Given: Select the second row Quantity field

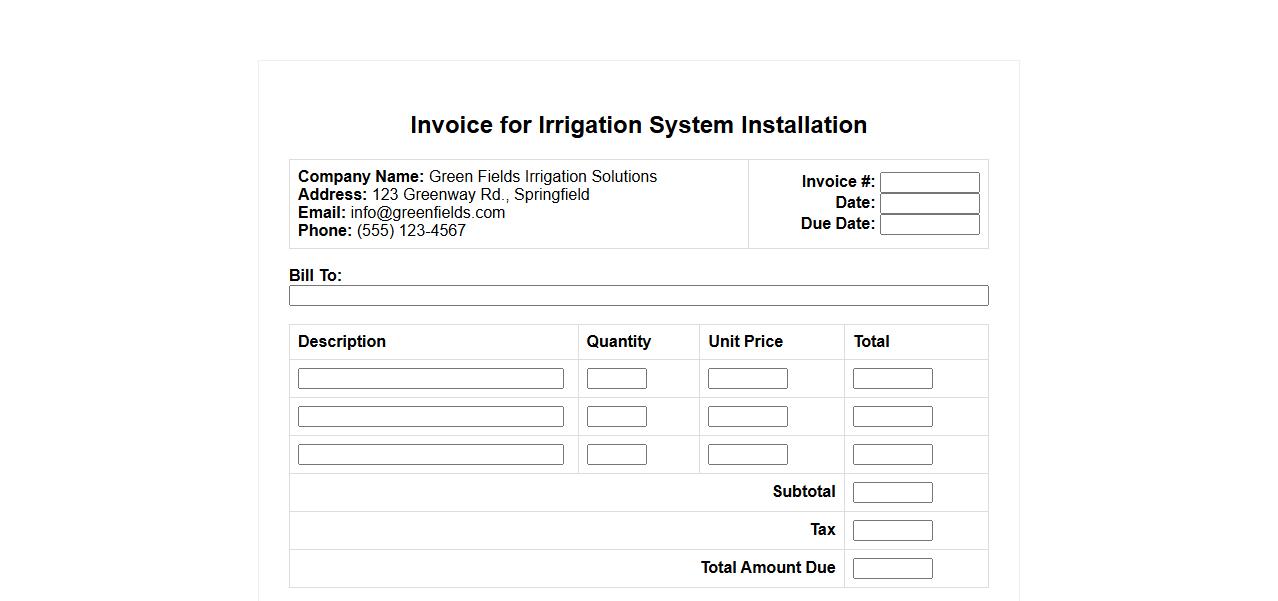Looking at the screenshot, I should tap(616, 416).
